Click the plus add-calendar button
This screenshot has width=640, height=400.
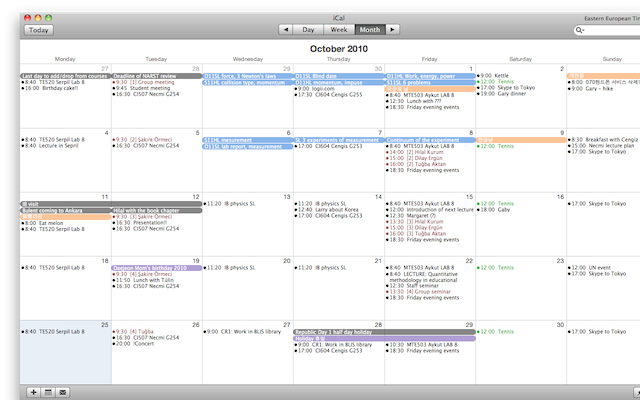tap(33, 392)
